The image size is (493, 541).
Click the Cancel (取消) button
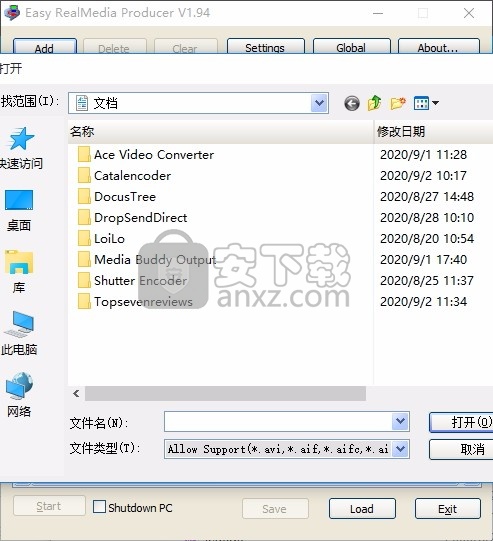(462, 449)
